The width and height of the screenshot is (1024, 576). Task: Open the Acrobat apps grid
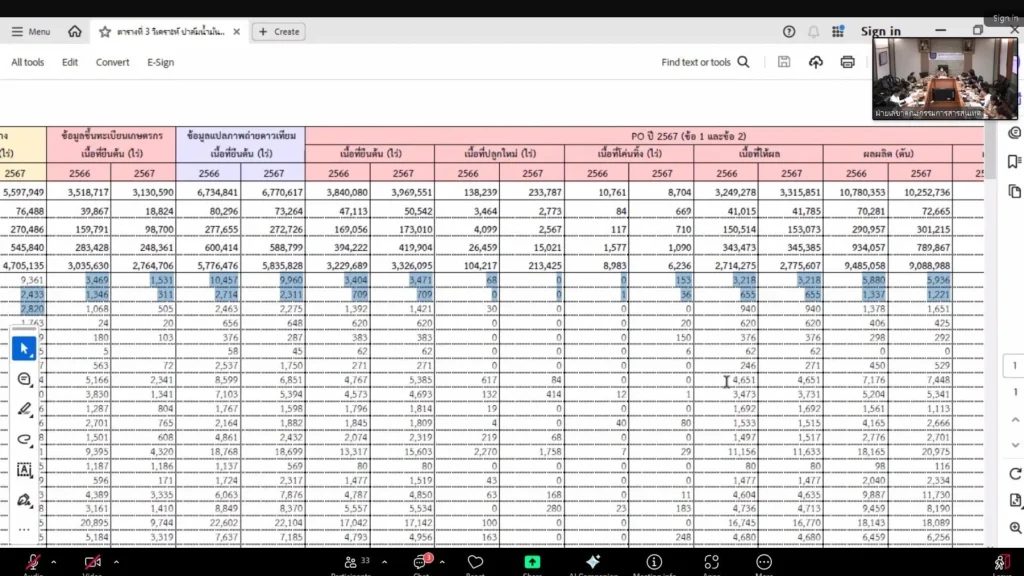coord(838,31)
